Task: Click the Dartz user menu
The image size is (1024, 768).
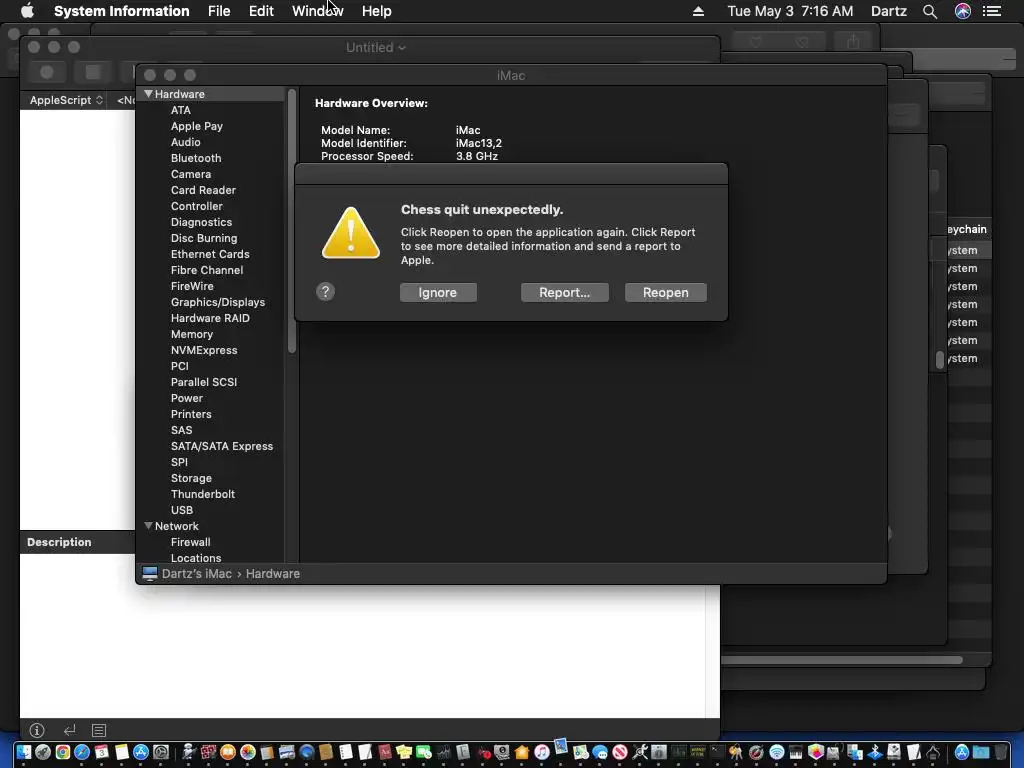Action: [888, 11]
